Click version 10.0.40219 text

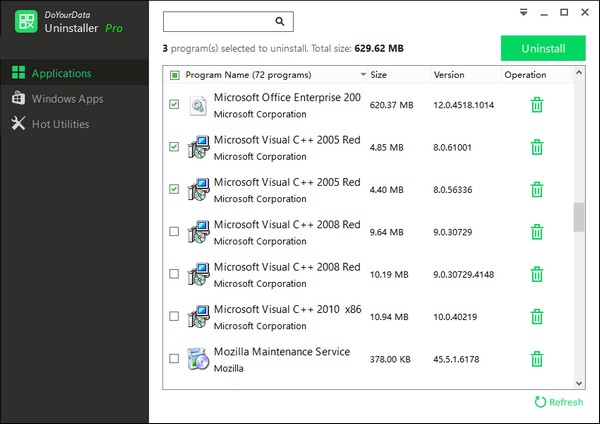tap(455, 317)
